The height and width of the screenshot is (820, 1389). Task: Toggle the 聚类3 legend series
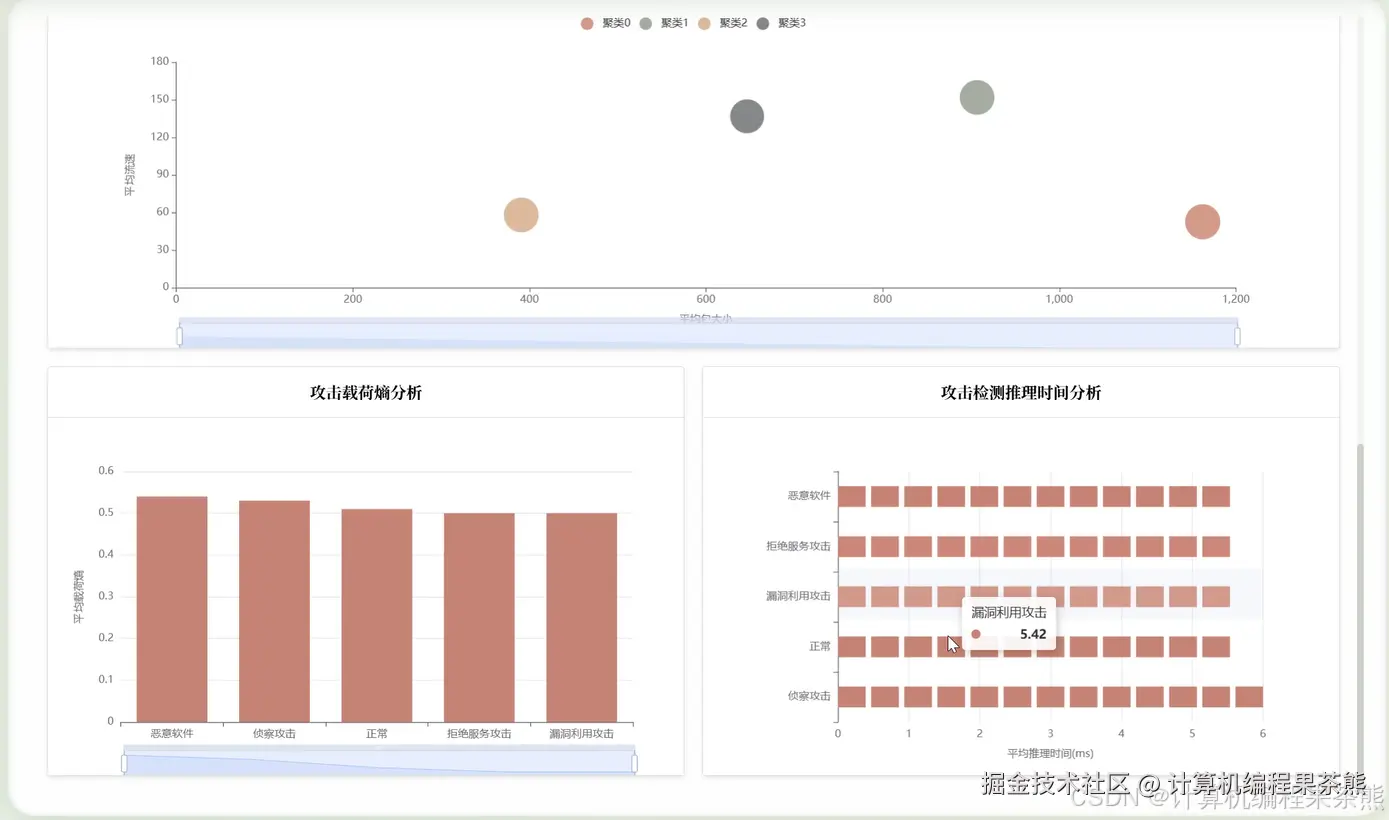point(781,23)
